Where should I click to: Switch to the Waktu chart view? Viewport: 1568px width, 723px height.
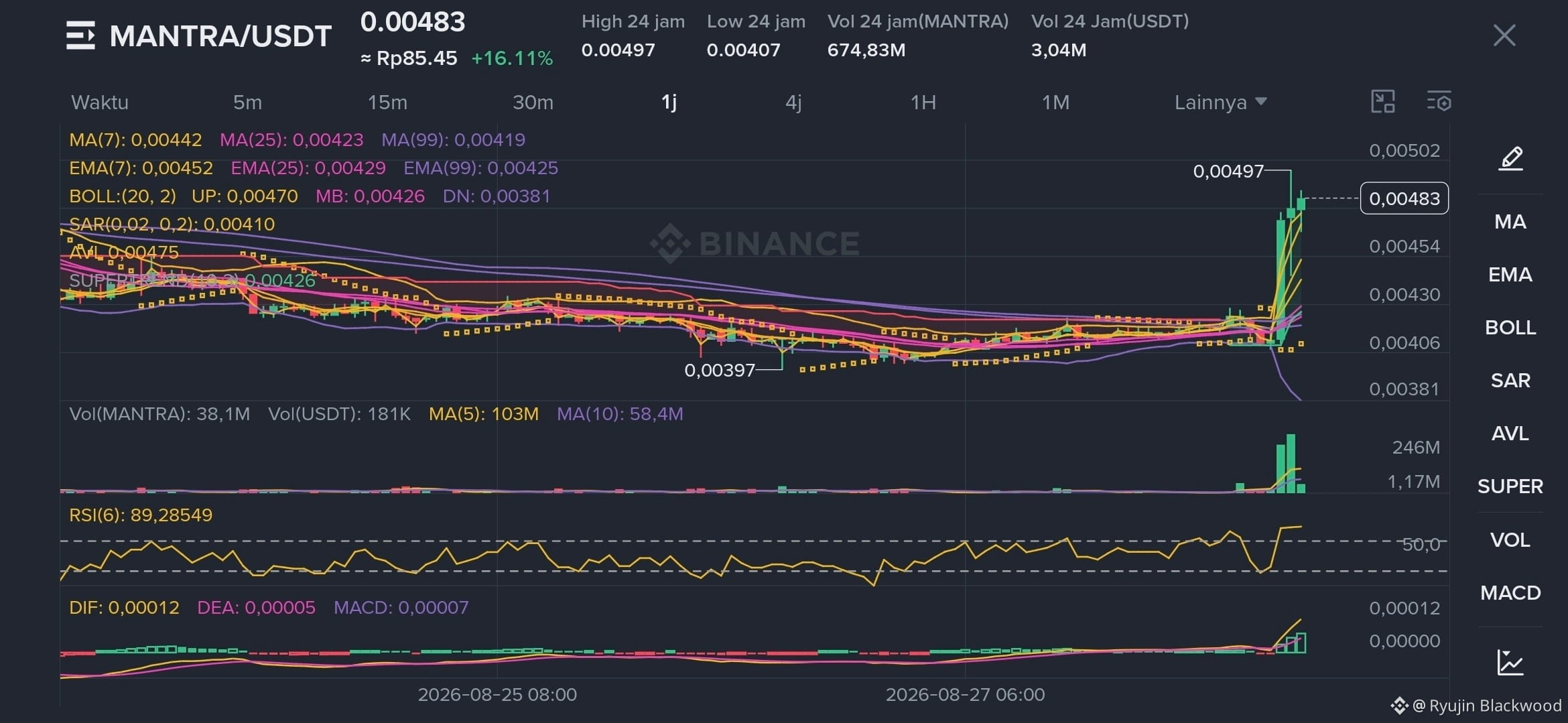pyautogui.click(x=99, y=103)
